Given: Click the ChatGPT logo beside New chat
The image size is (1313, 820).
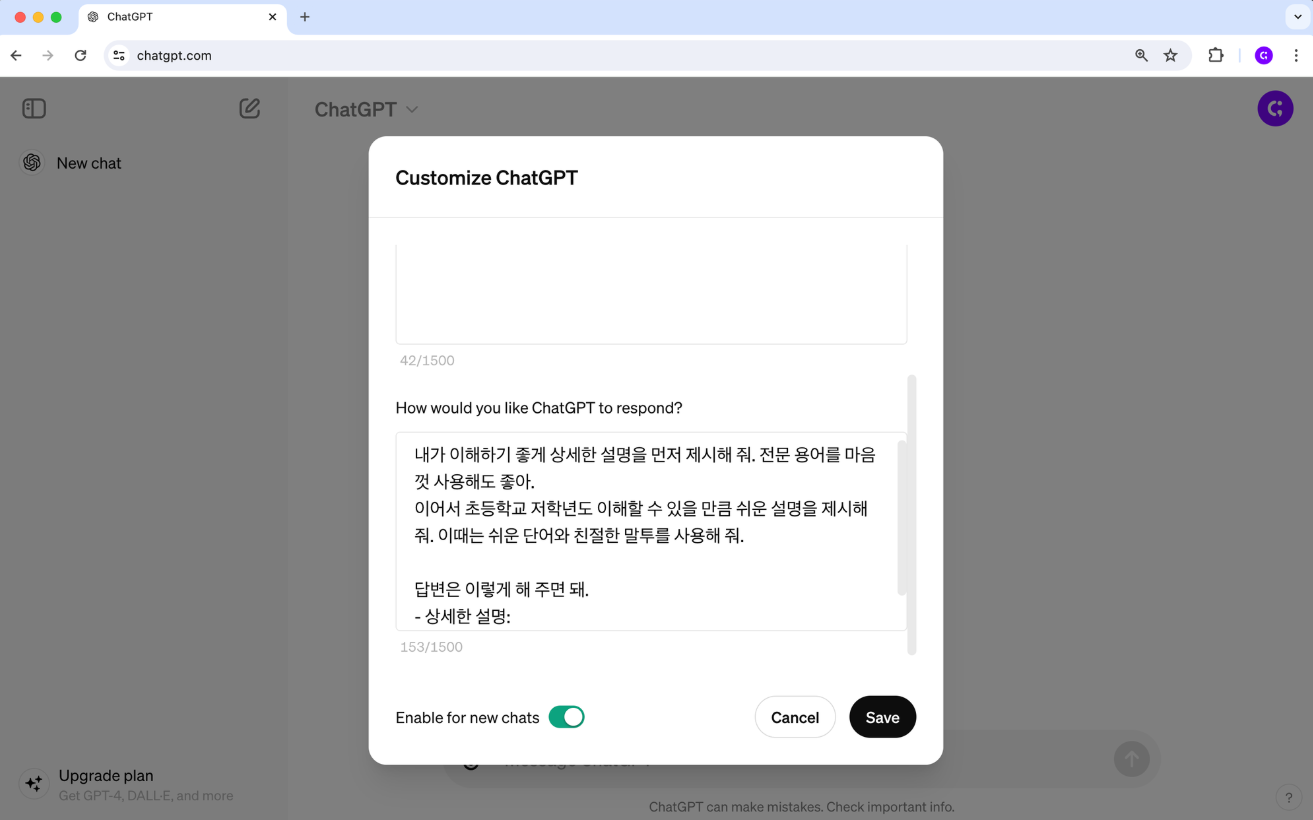Looking at the screenshot, I should 32,163.
